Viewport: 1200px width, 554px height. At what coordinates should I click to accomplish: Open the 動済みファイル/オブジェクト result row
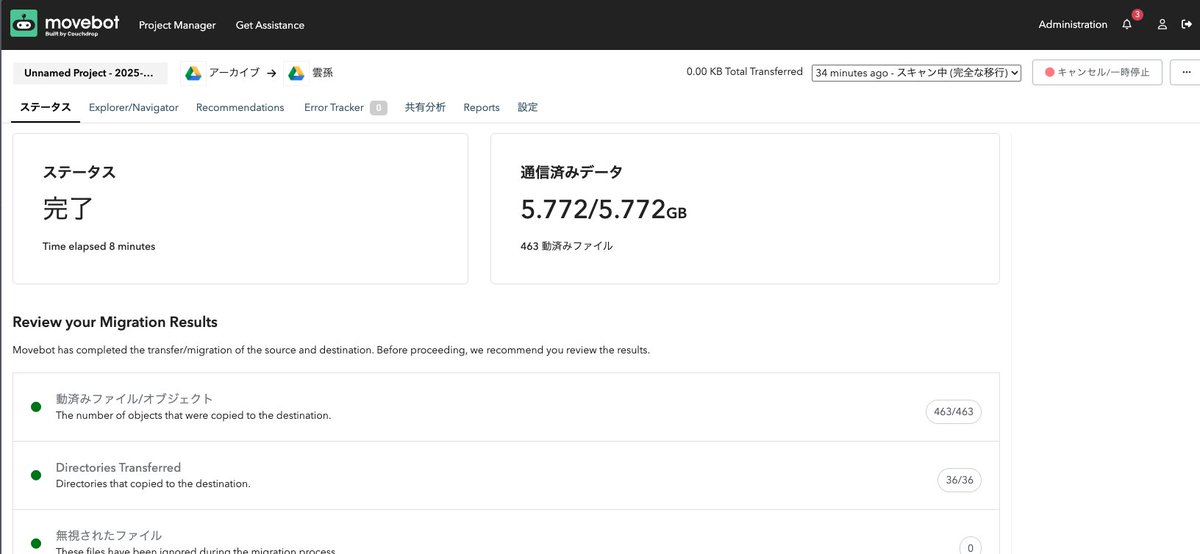point(506,407)
